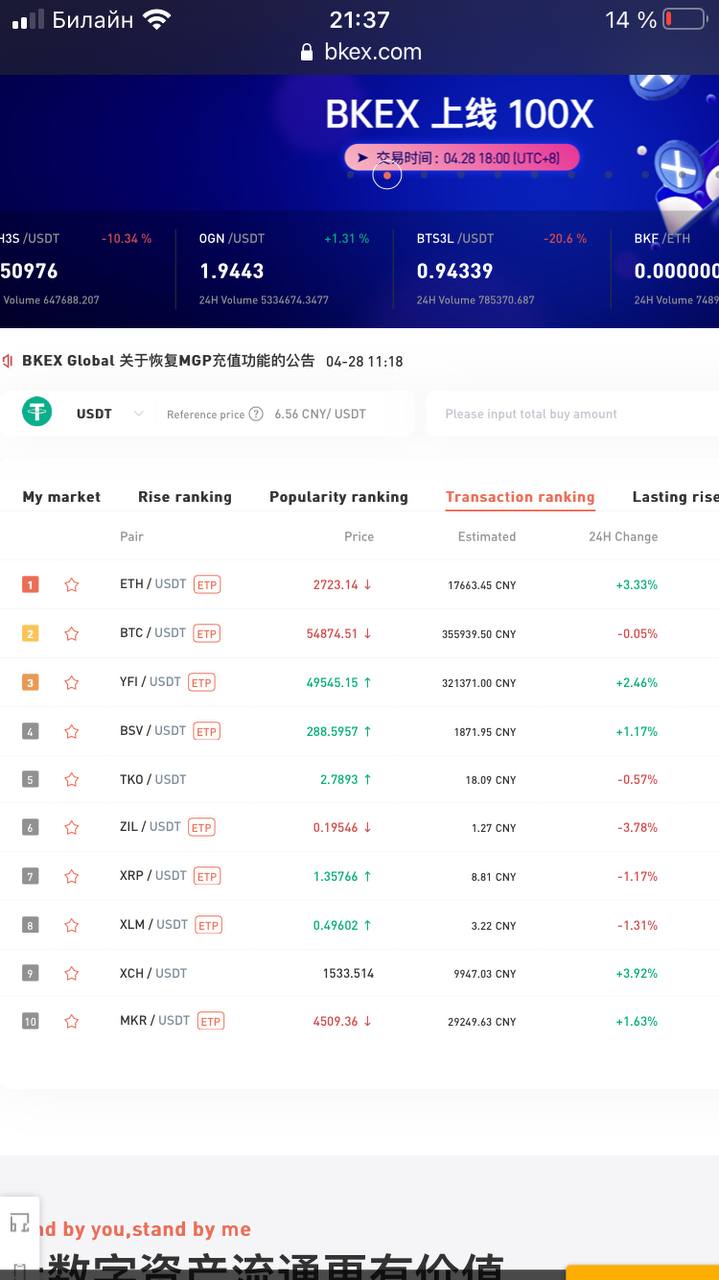Click the trading time 04.28 18:00 badge
Image resolution: width=719 pixels, height=1280 pixels.
(462, 158)
